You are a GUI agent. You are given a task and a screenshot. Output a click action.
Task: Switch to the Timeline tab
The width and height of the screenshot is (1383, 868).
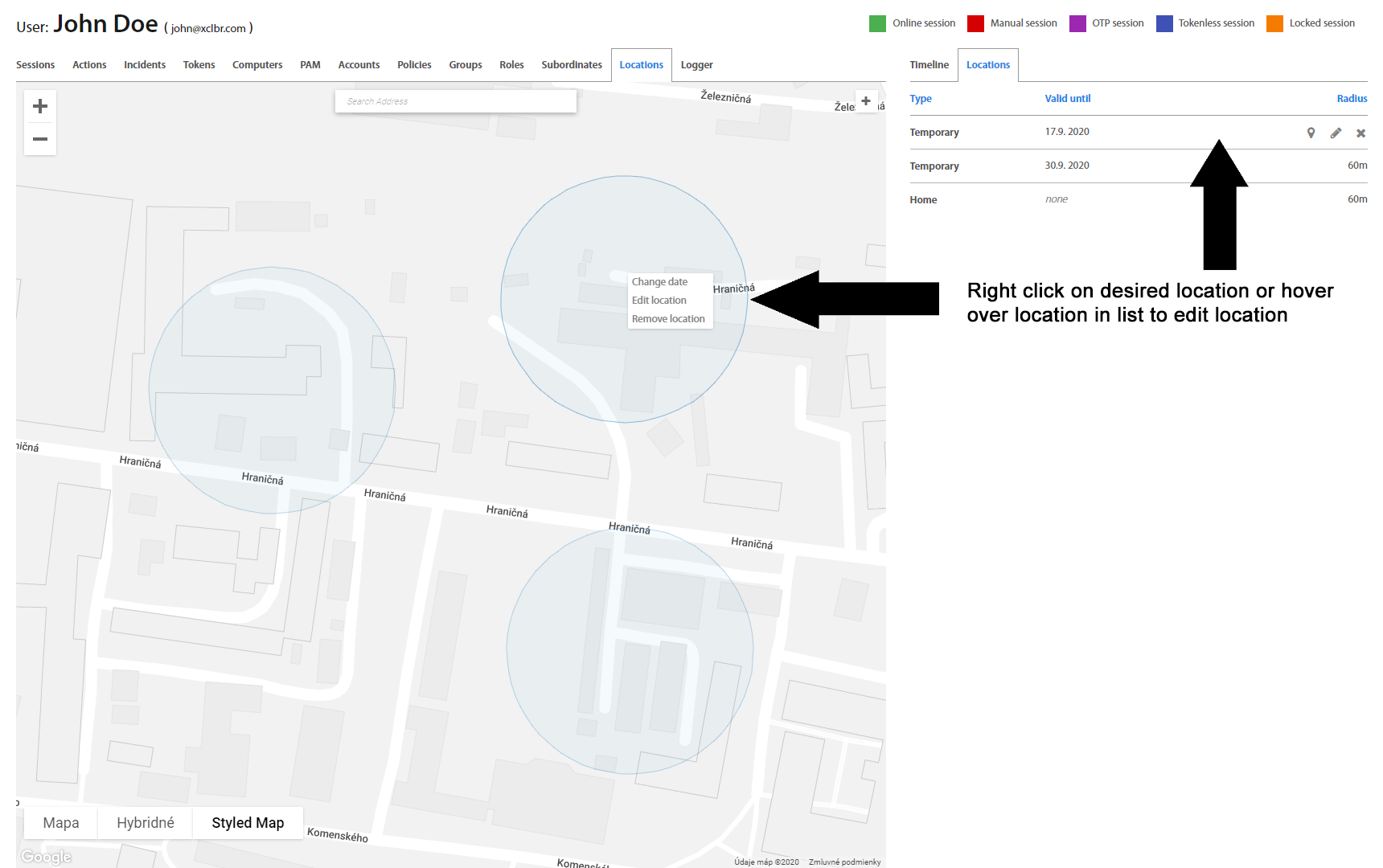[929, 65]
